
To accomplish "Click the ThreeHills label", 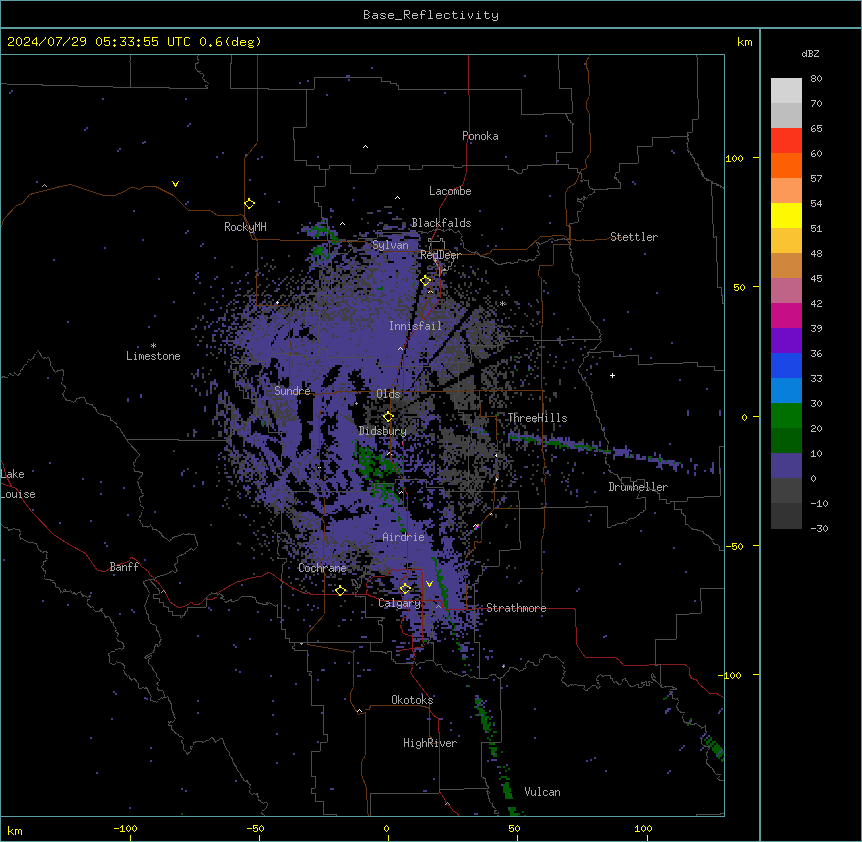I will tap(537, 418).
